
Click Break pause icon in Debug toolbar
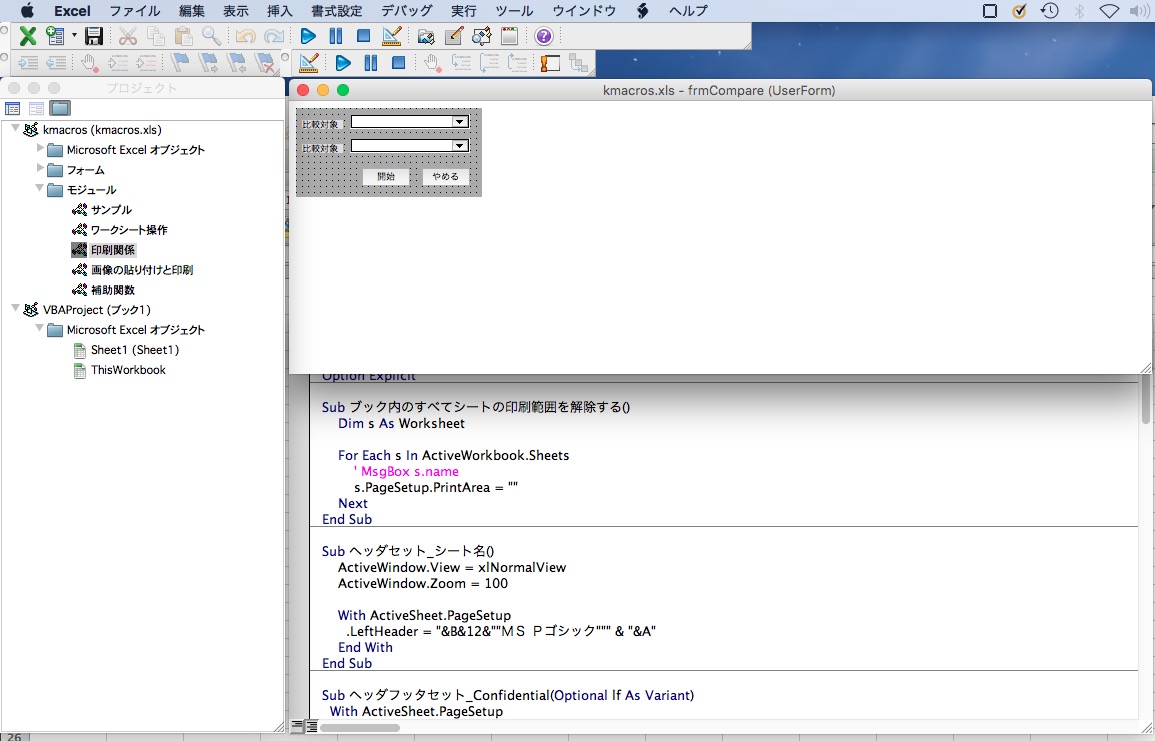coord(371,63)
